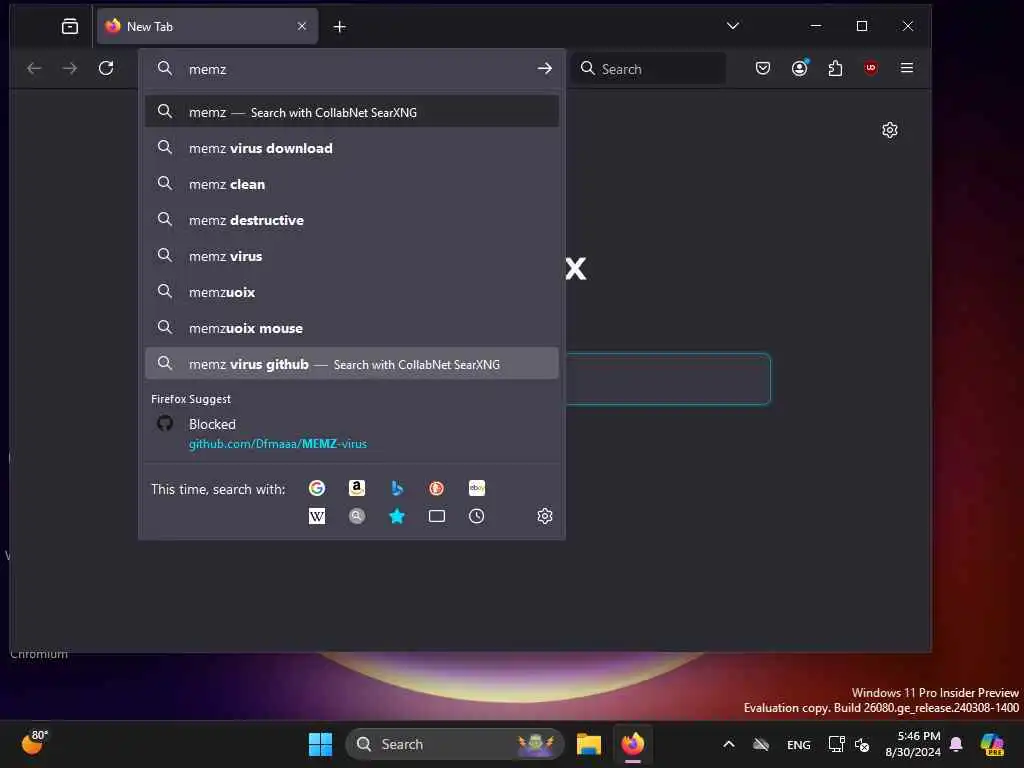Search in History clock icon
Viewport: 1024px width, 768px height.
tap(477, 516)
